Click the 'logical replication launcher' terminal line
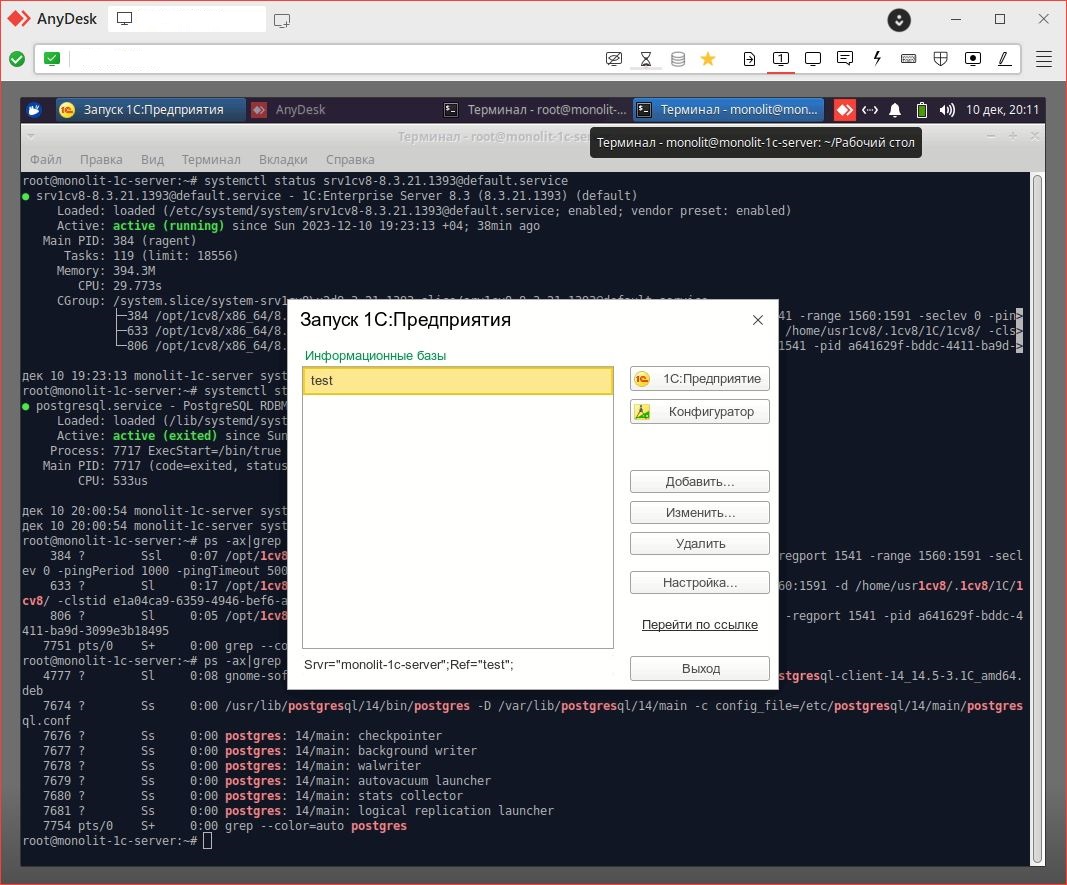This screenshot has height=885, width=1067. pyautogui.click(x=456, y=811)
